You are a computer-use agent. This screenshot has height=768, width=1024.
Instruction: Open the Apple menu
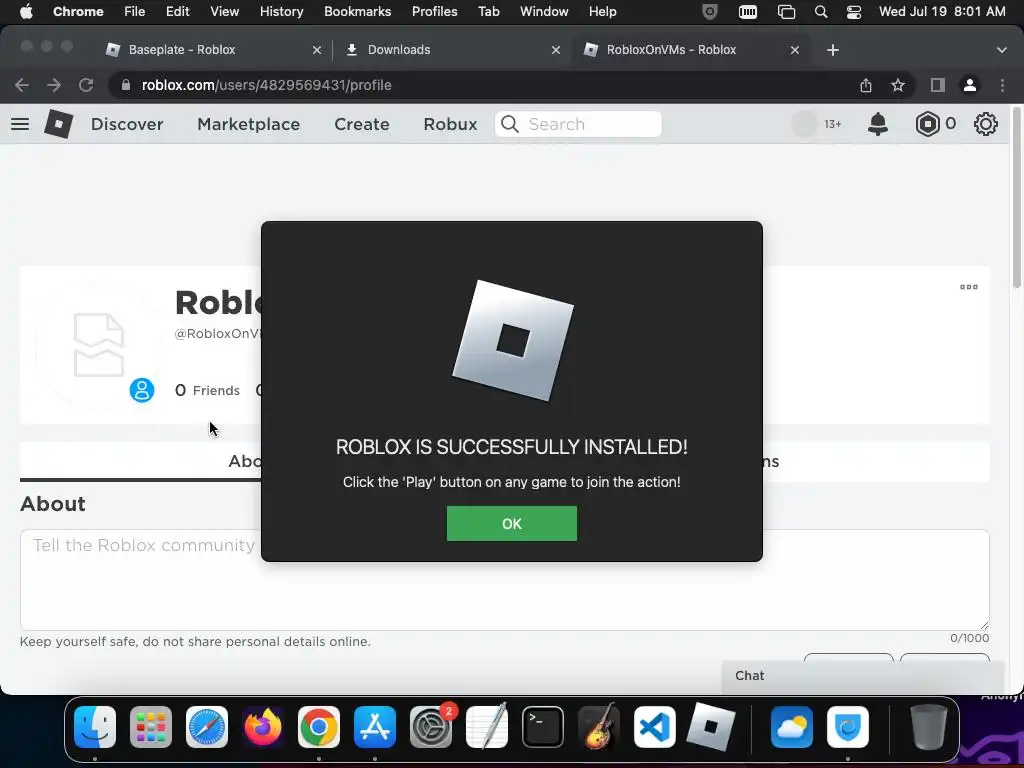26,11
